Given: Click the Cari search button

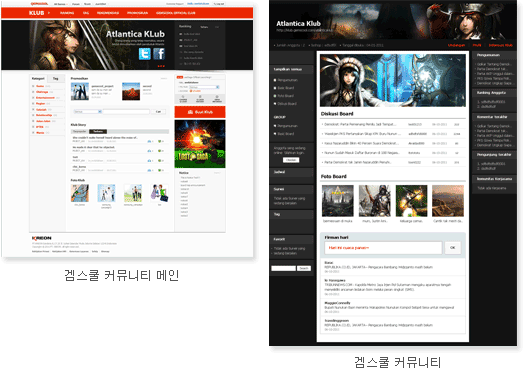Looking at the screenshot, I should (158, 112).
